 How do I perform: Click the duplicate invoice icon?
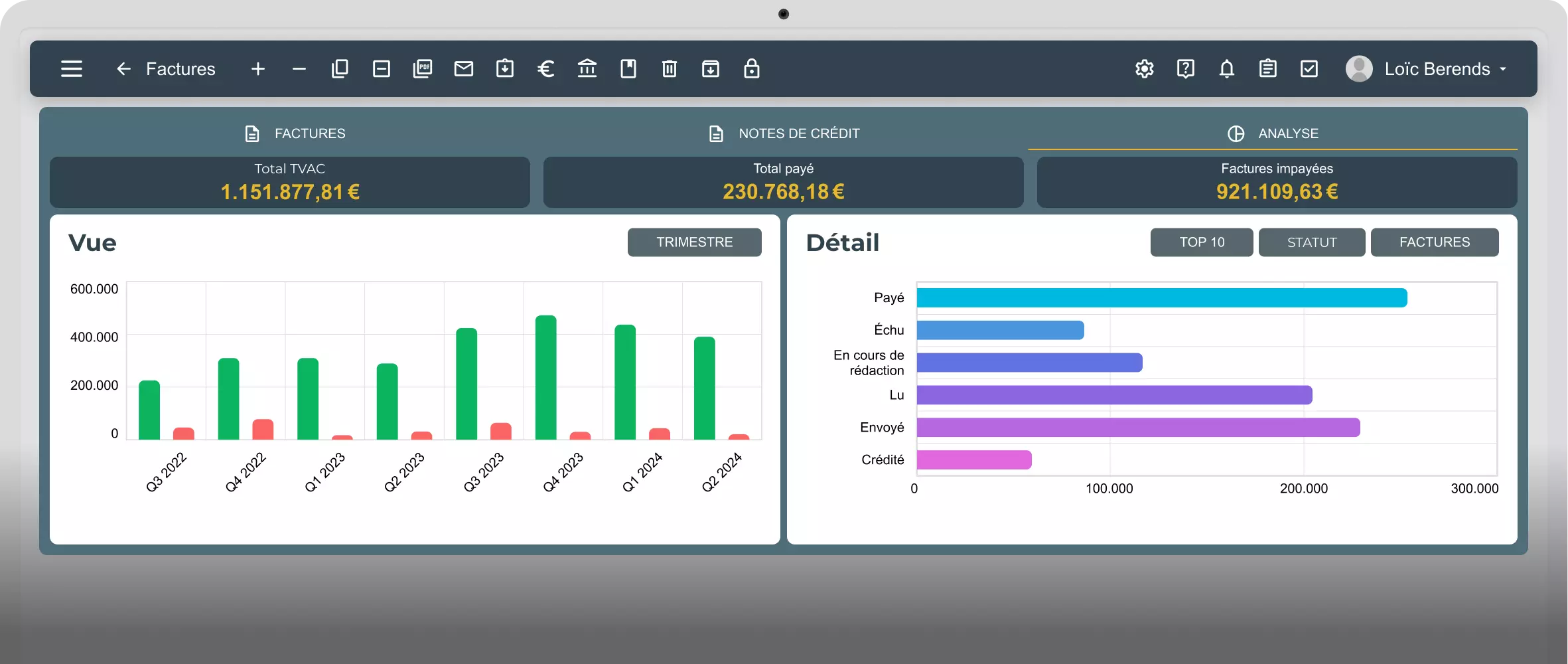click(340, 69)
